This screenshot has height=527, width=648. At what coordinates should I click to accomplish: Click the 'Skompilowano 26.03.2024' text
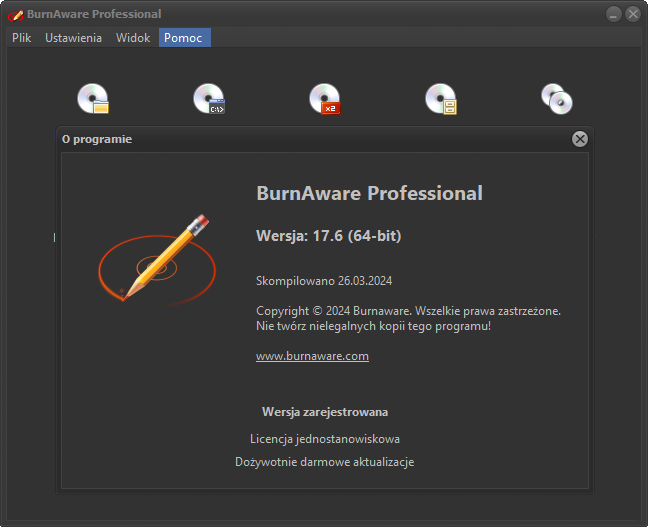click(x=324, y=281)
